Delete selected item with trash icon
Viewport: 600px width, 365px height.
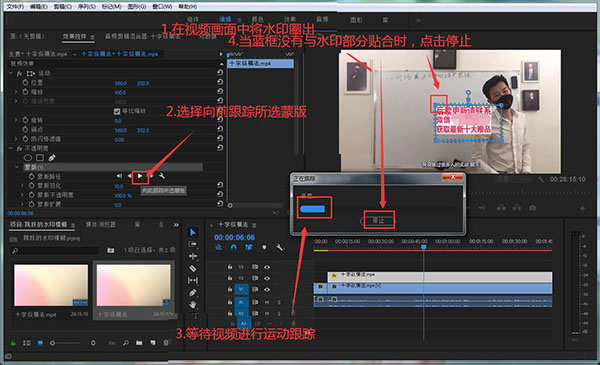[166, 343]
